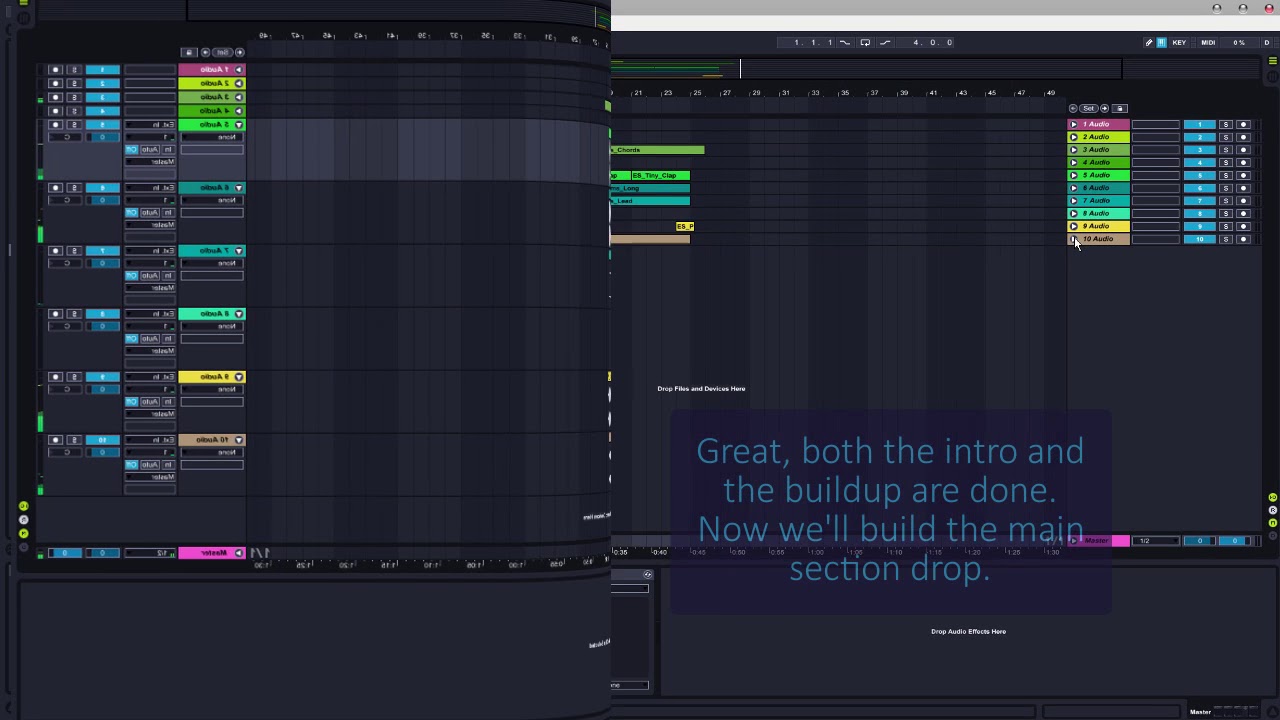Screen dimensions: 1280x720
Task: Open Key Map mode with KEY button
Action: click(1179, 42)
